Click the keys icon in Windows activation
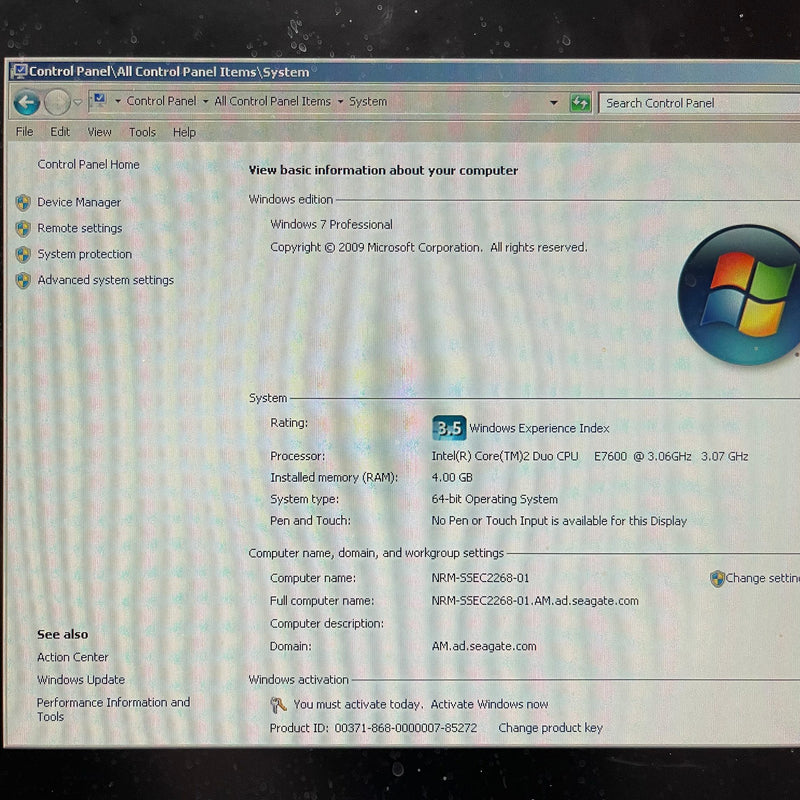800x800 pixels. tap(278, 705)
